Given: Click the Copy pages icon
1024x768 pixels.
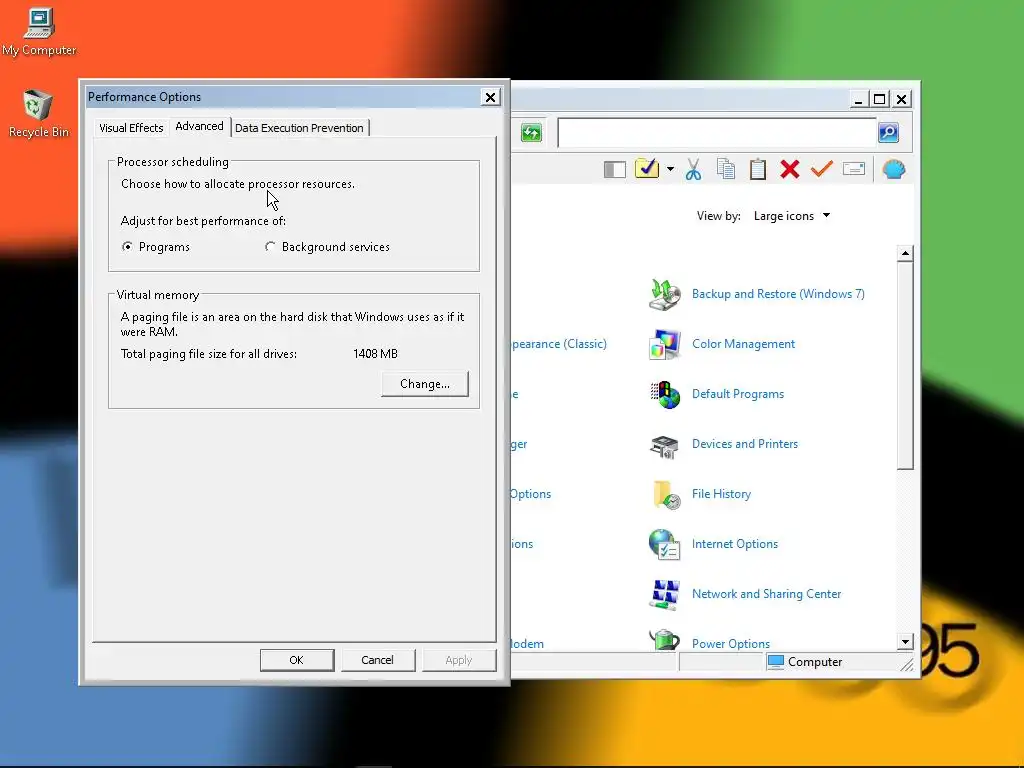Looking at the screenshot, I should (x=726, y=168).
